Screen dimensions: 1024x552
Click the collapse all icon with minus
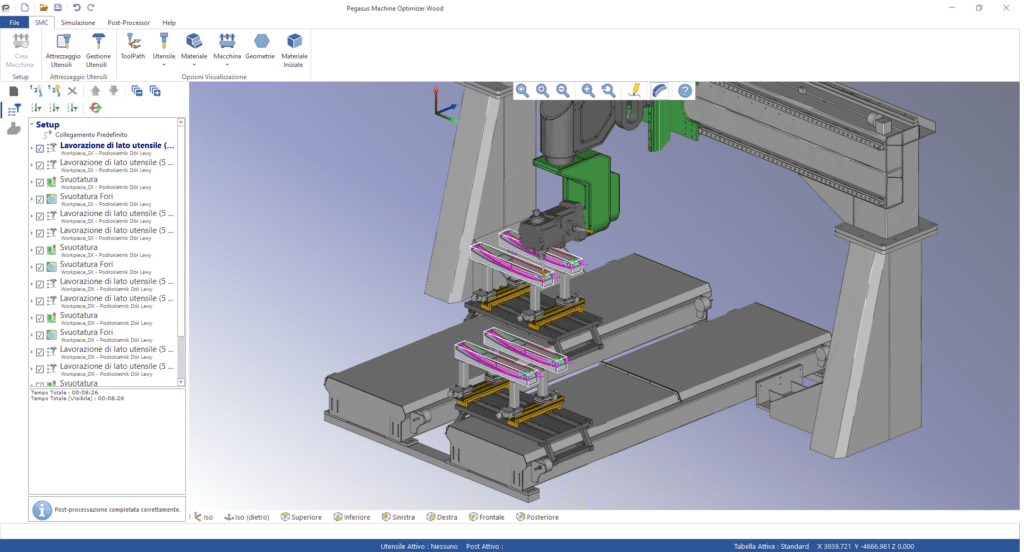click(x=136, y=91)
